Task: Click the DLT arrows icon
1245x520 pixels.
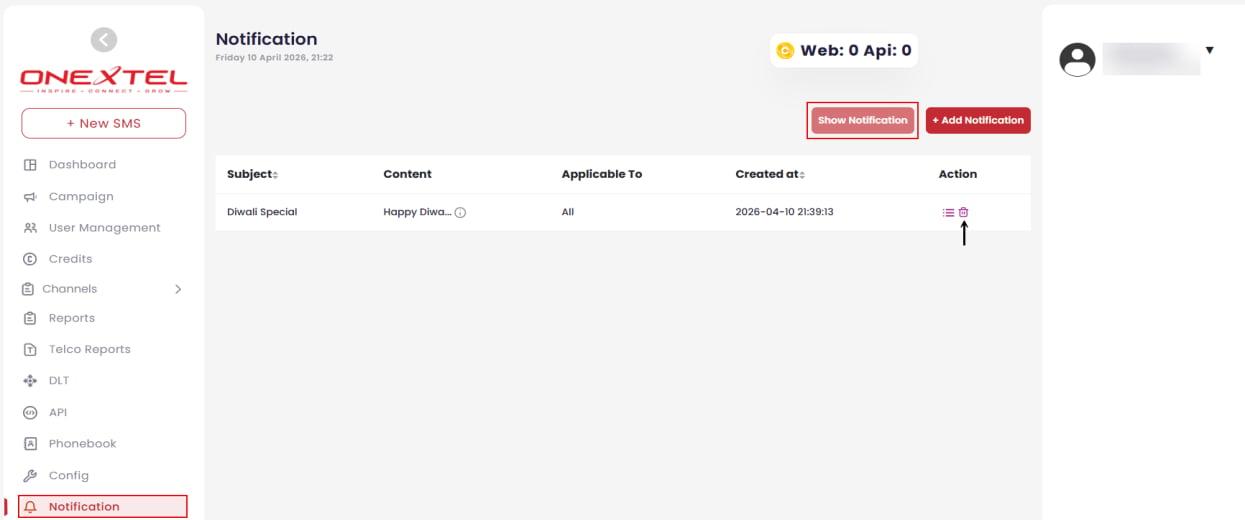Action: pos(30,381)
